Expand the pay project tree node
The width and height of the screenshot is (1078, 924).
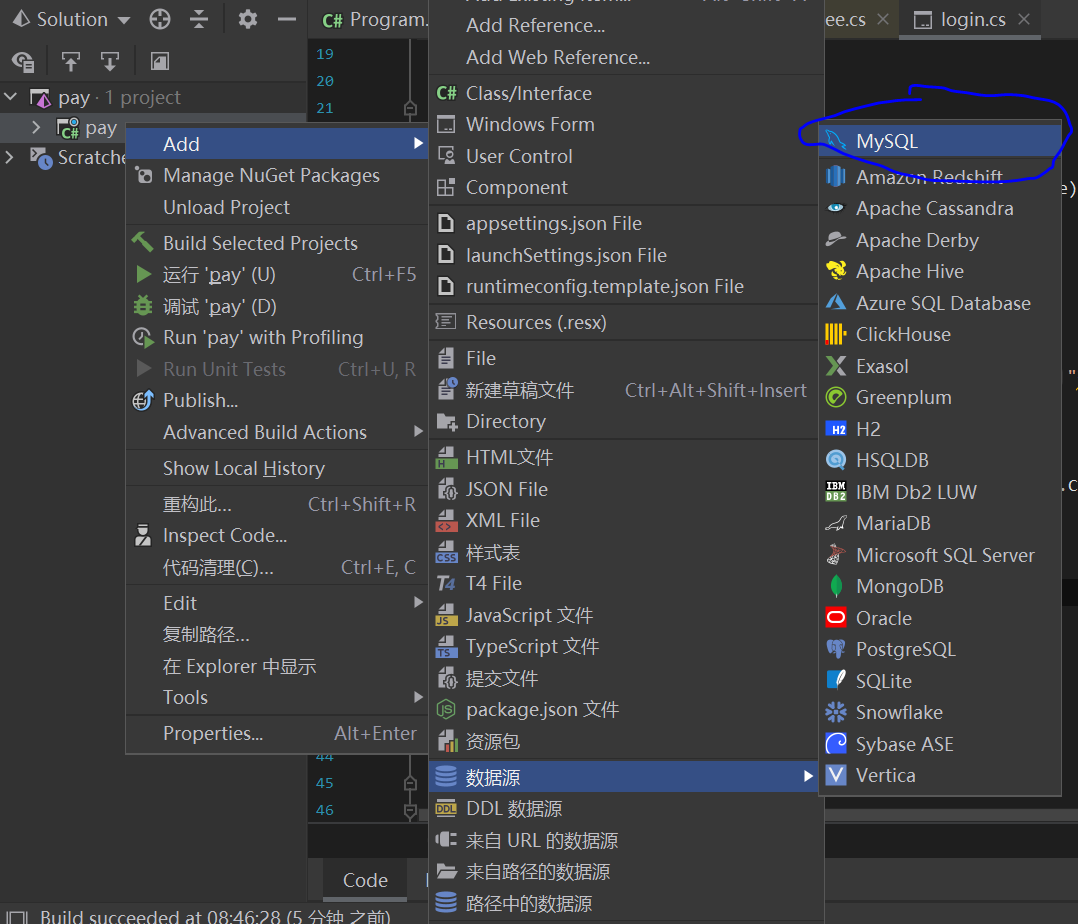(36, 128)
